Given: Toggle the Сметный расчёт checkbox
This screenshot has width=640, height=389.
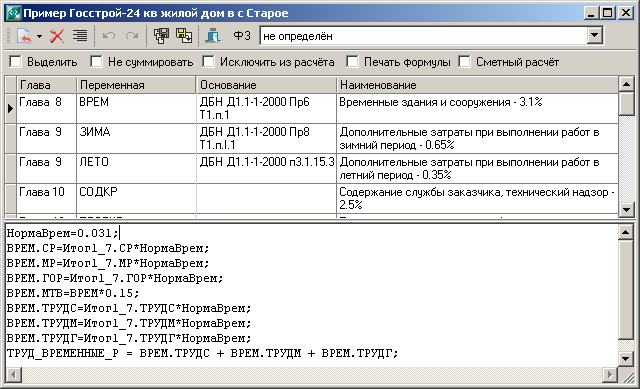Looking at the screenshot, I should pos(464,62).
